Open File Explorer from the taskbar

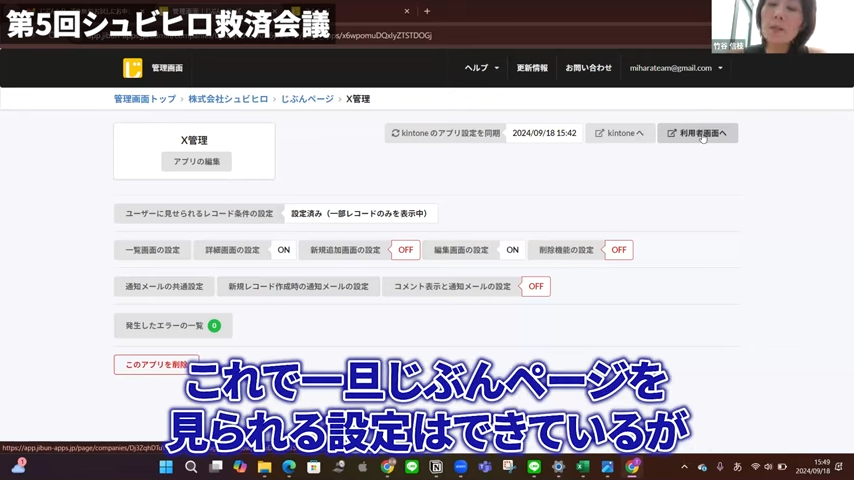click(x=264, y=467)
